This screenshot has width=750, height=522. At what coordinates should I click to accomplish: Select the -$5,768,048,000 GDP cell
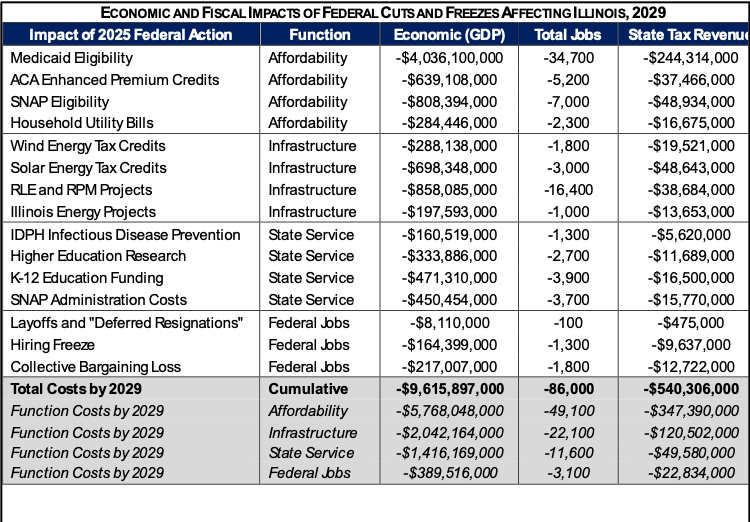coord(449,411)
